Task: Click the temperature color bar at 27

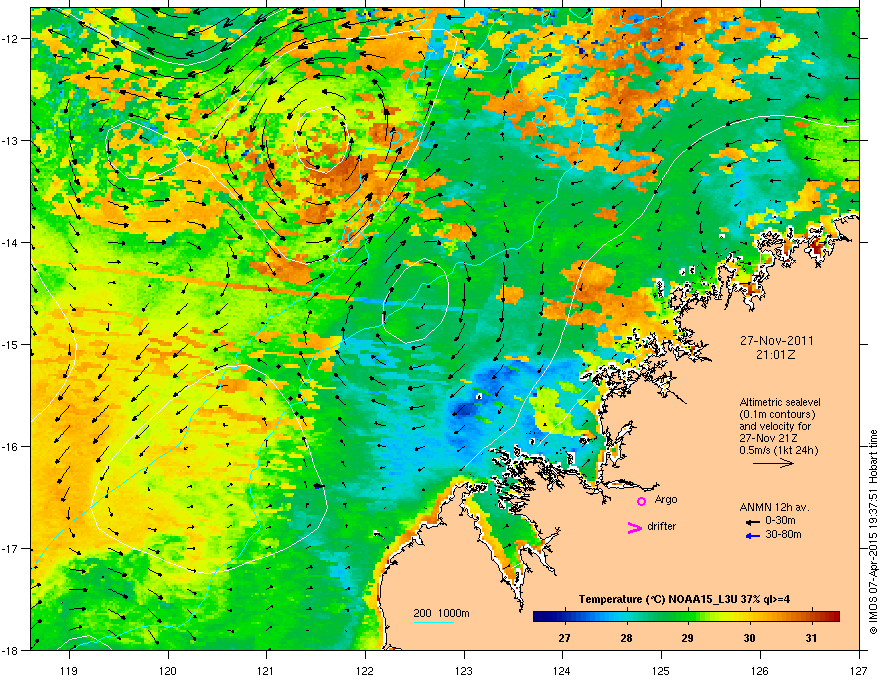Action: 564,617
